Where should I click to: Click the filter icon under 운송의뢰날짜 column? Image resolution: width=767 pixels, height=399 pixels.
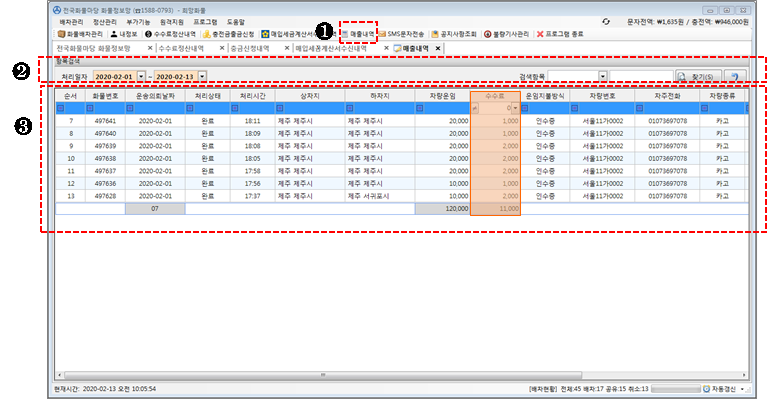[130, 108]
